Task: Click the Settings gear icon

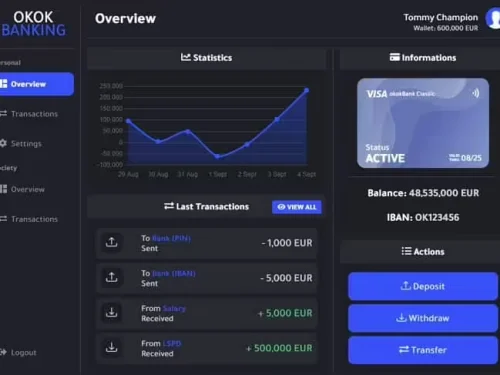Action: [x=3, y=143]
